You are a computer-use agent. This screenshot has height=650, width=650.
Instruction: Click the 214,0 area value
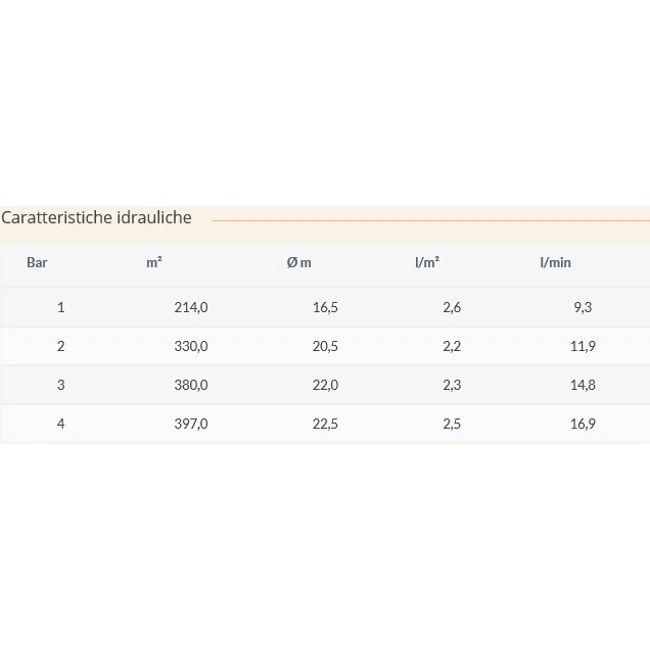(191, 307)
